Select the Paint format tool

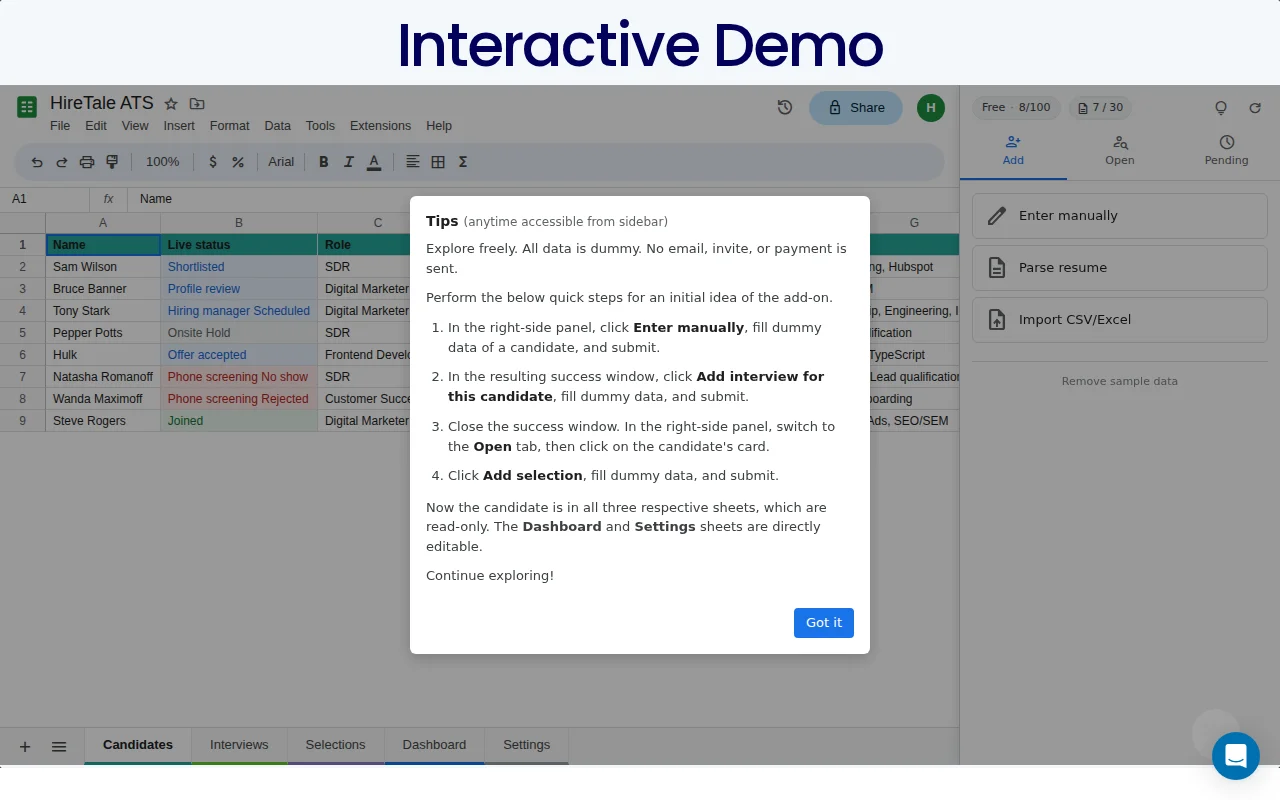click(112, 162)
